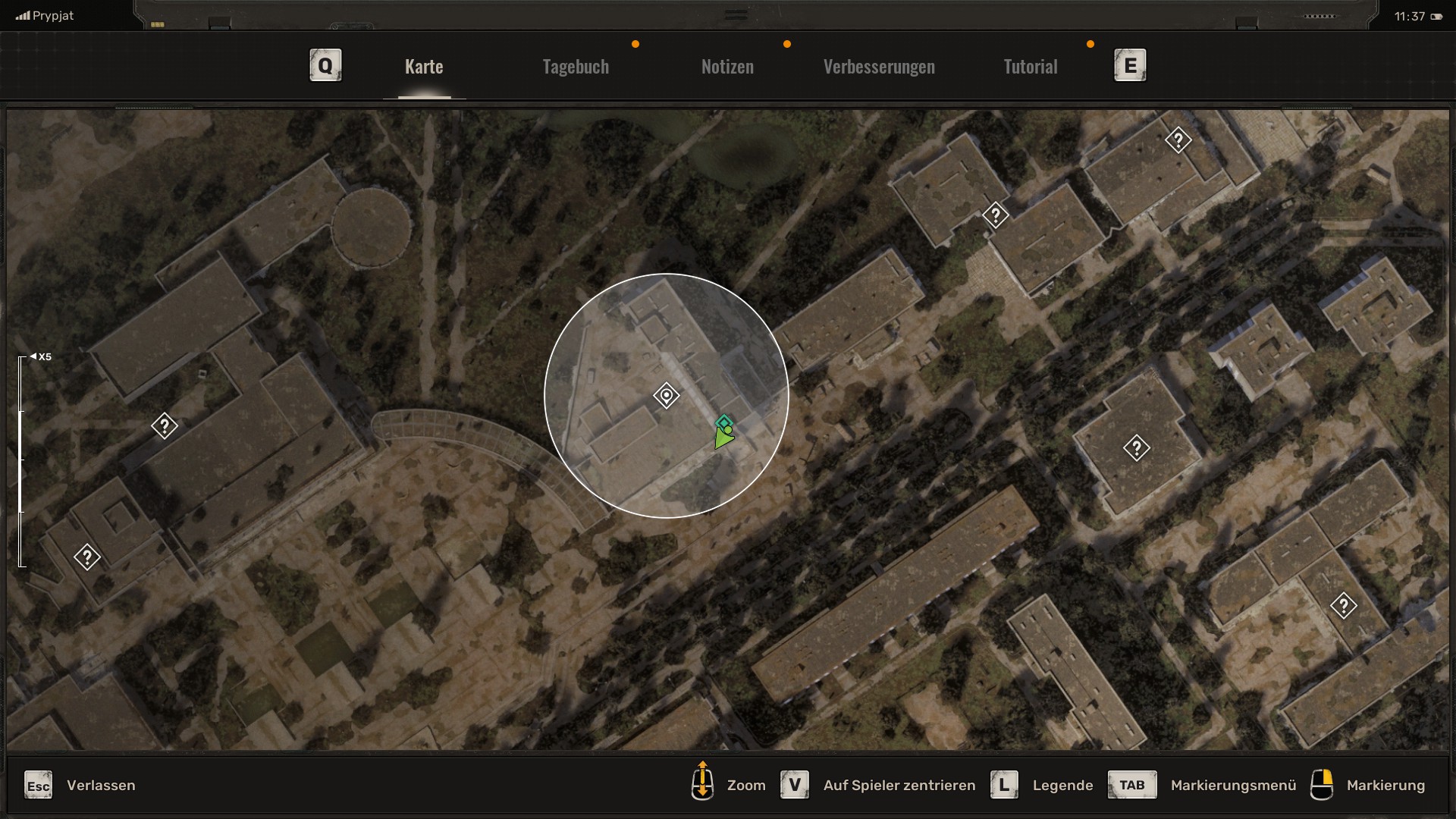
Task: Switch to the Tutorial tab
Action: [1030, 67]
